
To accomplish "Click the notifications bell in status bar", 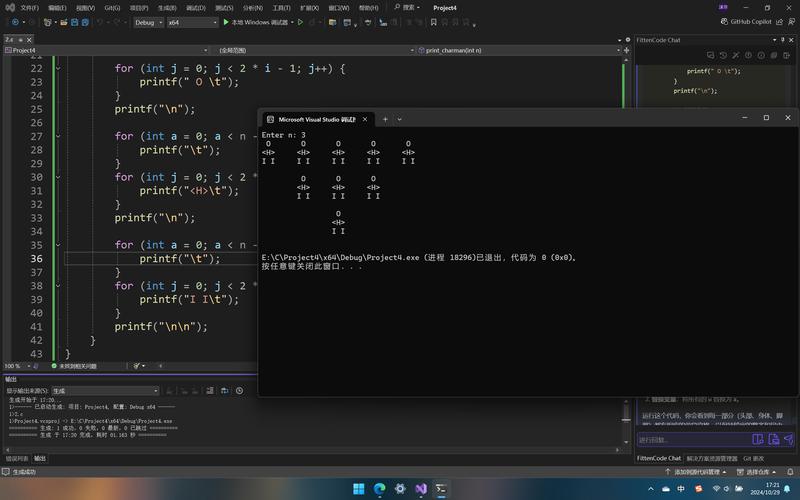I will point(791,472).
